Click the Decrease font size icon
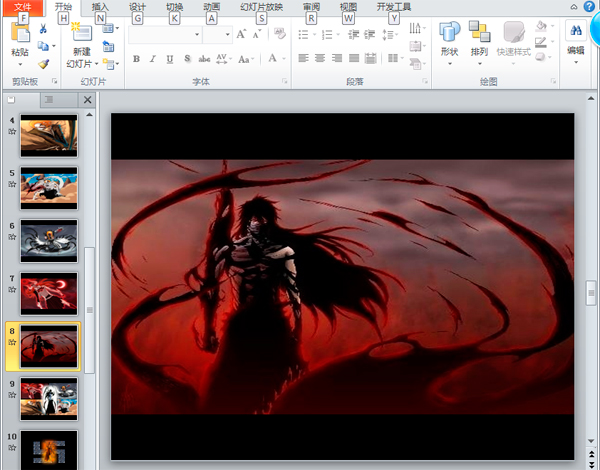Viewport: 600px width, 470px height. [x=257, y=35]
